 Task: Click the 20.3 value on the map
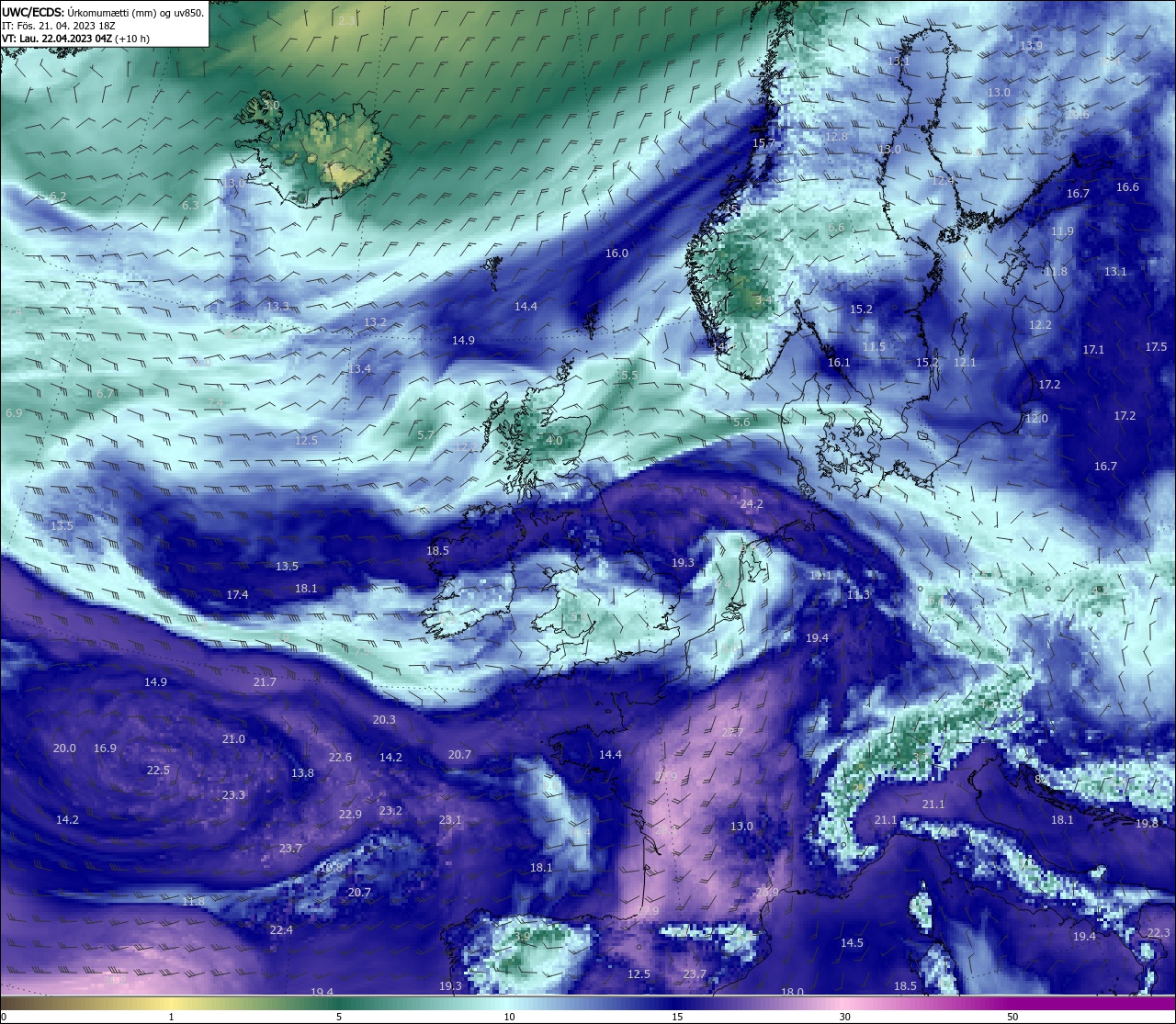pyautogui.click(x=384, y=720)
